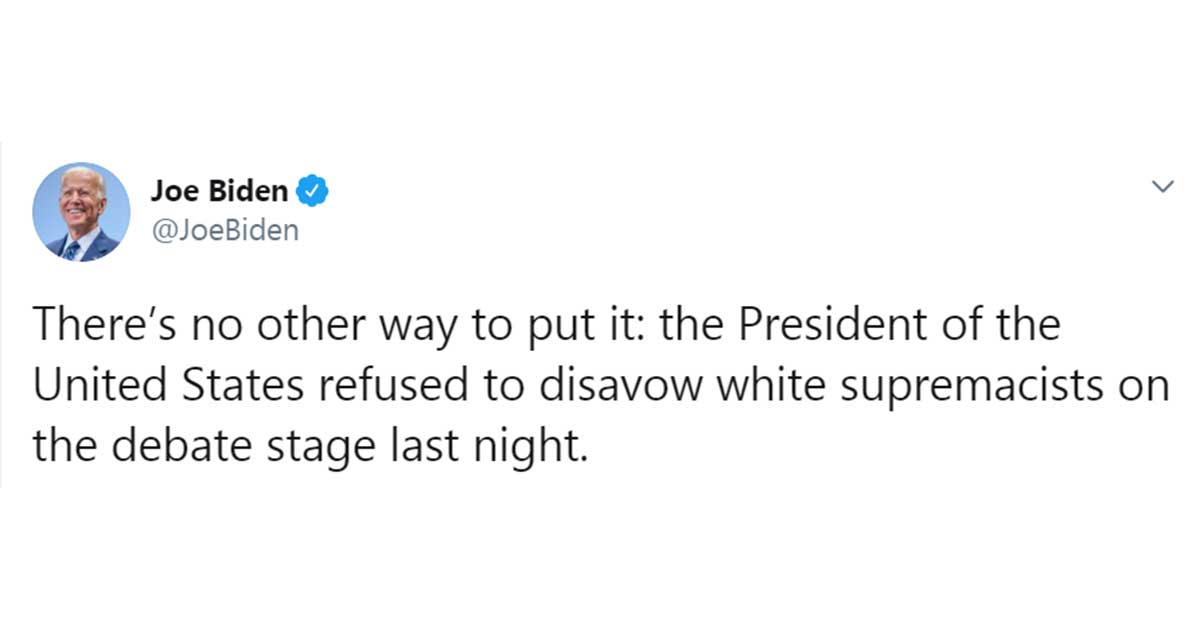Open the Joe Biden display name link
Viewport: 1200px width, 630px height.
point(219,191)
